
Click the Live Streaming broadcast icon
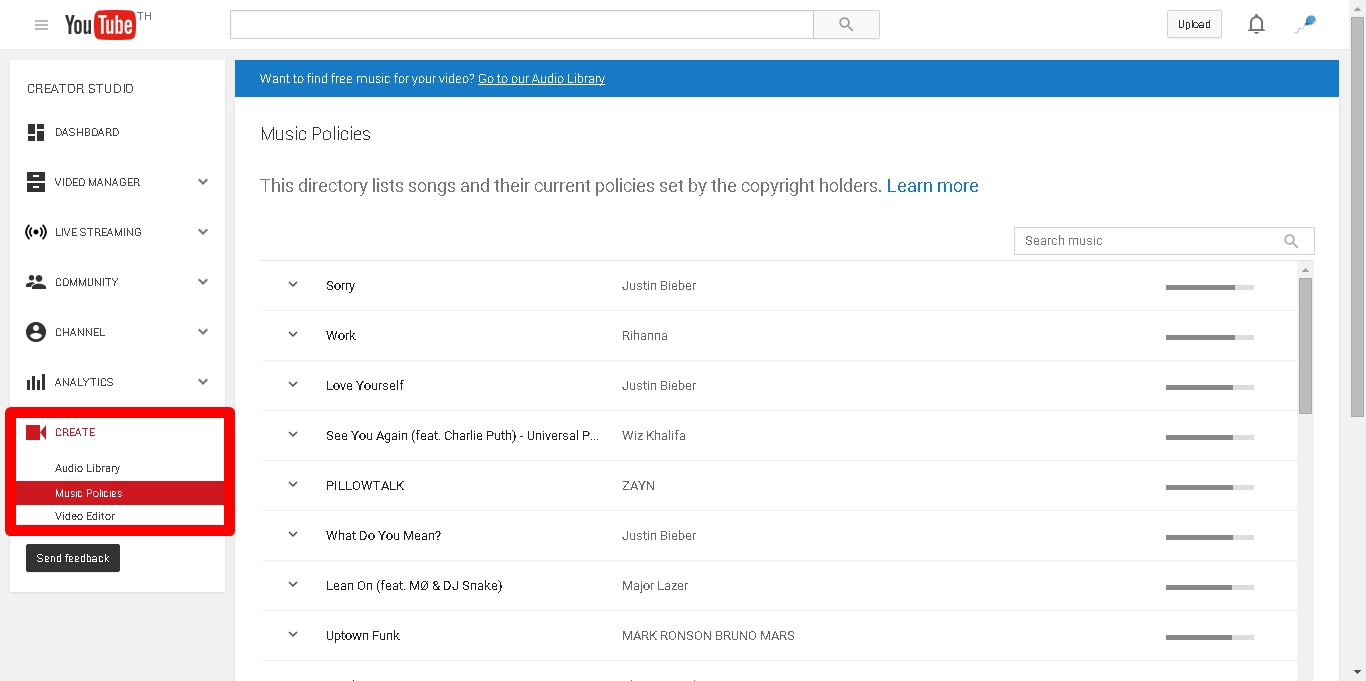pyautogui.click(x=36, y=232)
